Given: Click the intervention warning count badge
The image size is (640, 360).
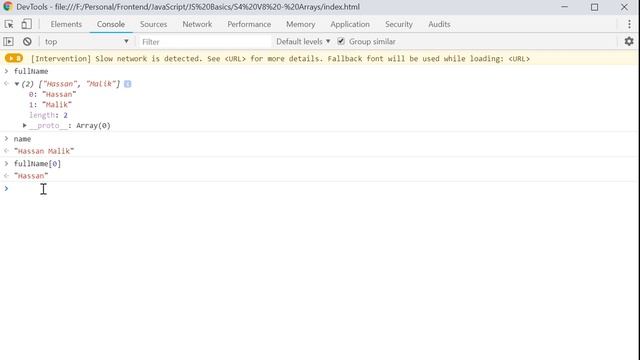Looking at the screenshot, I should pyautogui.click(x=14, y=58).
